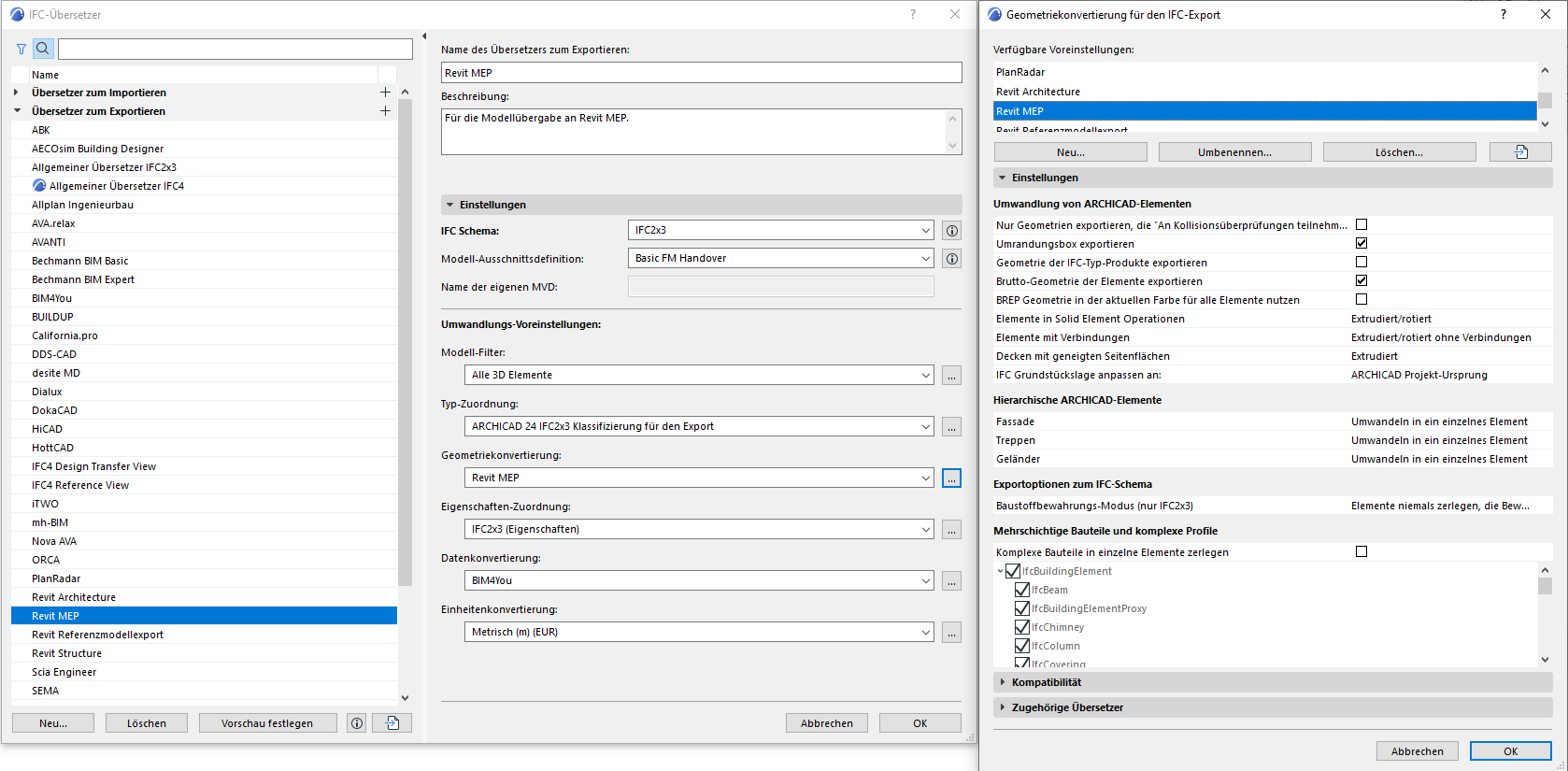The image size is (1568, 771).
Task: Open Modell-Filter dropdown 'Alle 3D Elemente'
Action: [699, 375]
